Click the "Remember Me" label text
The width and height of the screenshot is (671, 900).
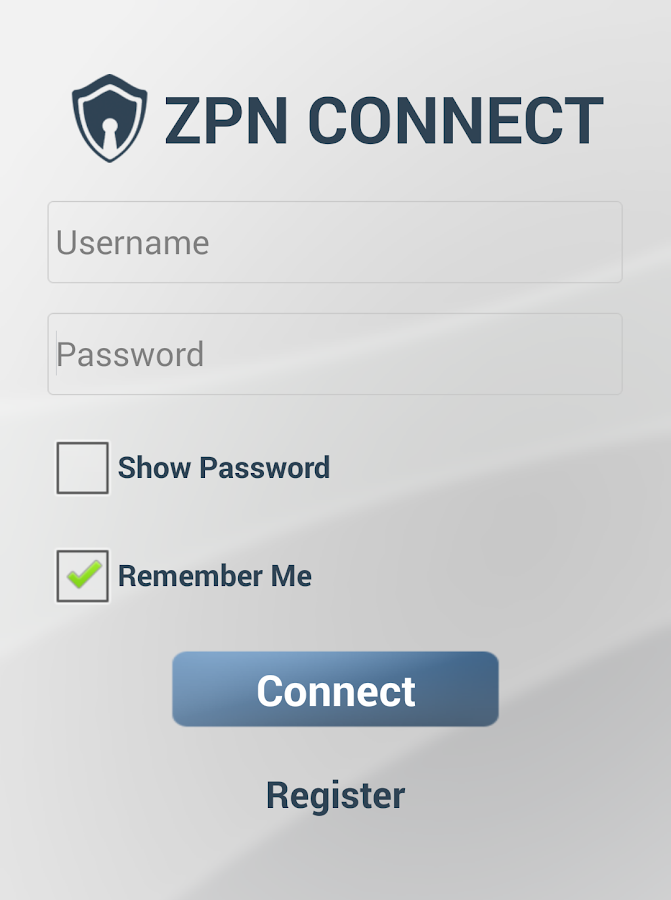click(215, 576)
